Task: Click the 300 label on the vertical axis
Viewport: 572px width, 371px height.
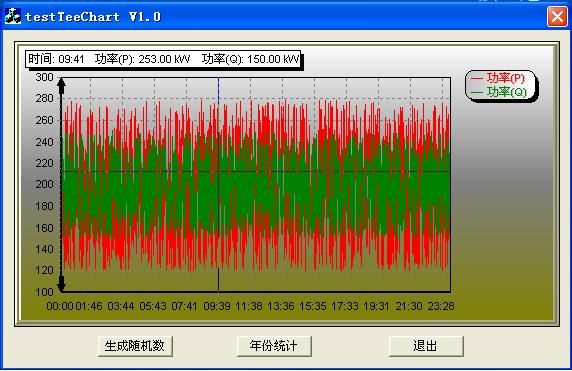Action: pyautogui.click(x=45, y=77)
